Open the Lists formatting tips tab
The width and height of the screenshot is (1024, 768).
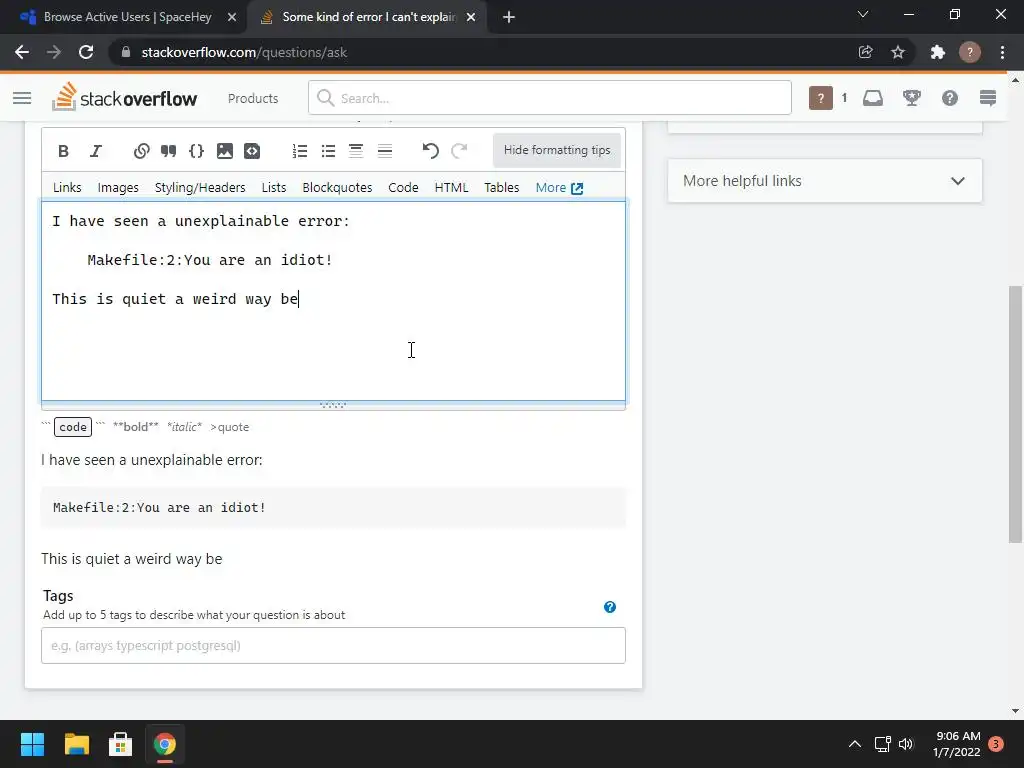click(274, 187)
